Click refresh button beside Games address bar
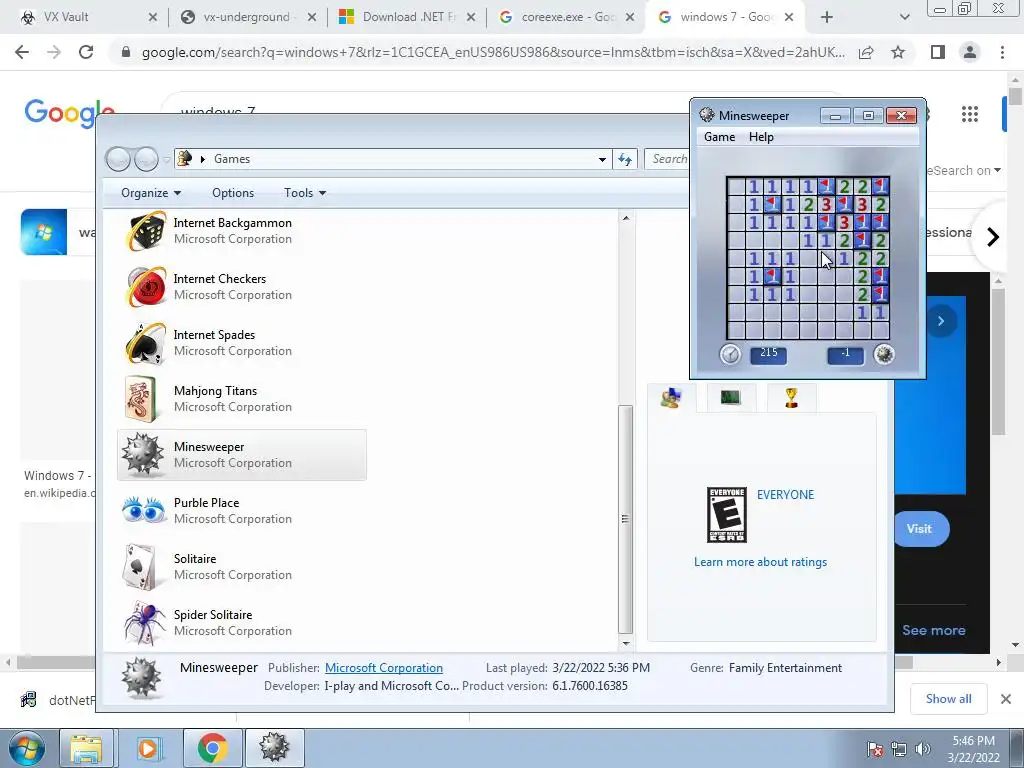Viewport: 1024px width, 768px height. pos(625,159)
